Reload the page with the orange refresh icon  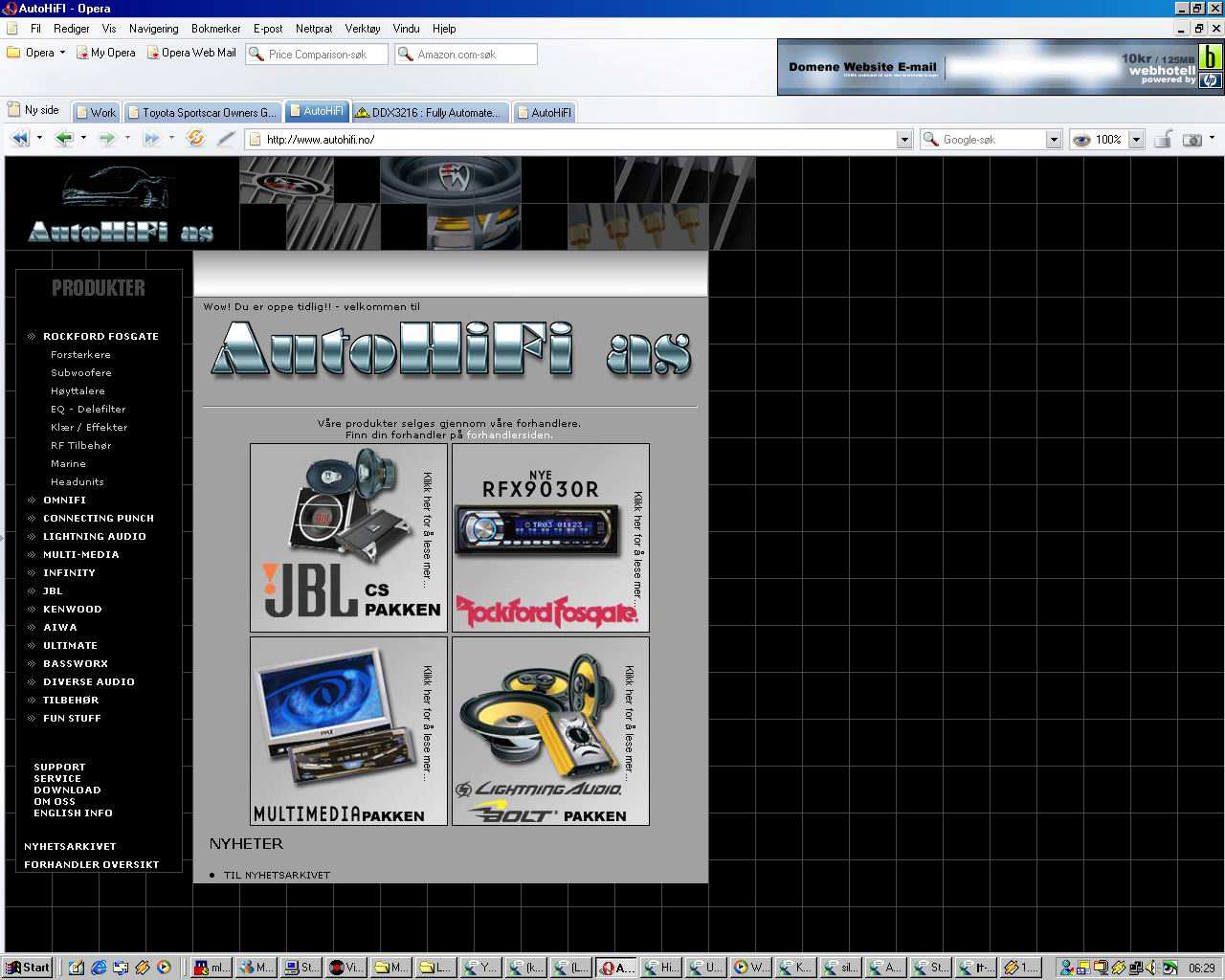tap(195, 139)
